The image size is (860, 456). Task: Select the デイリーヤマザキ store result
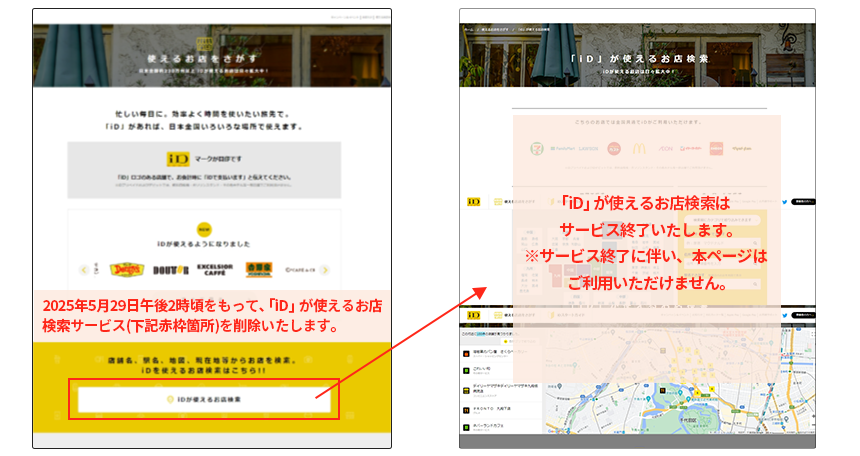[x=500, y=390]
